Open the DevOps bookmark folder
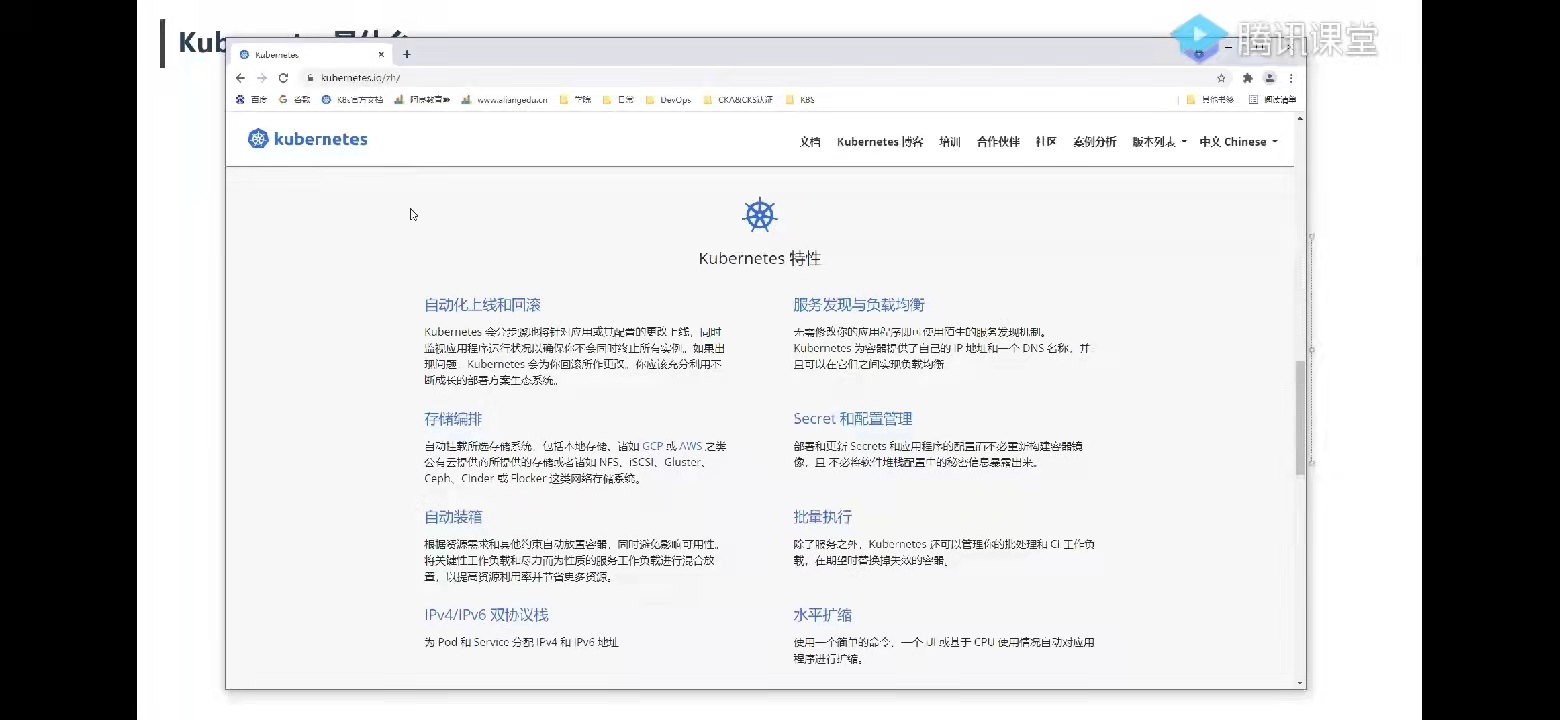1560x720 pixels. point(668,100)
